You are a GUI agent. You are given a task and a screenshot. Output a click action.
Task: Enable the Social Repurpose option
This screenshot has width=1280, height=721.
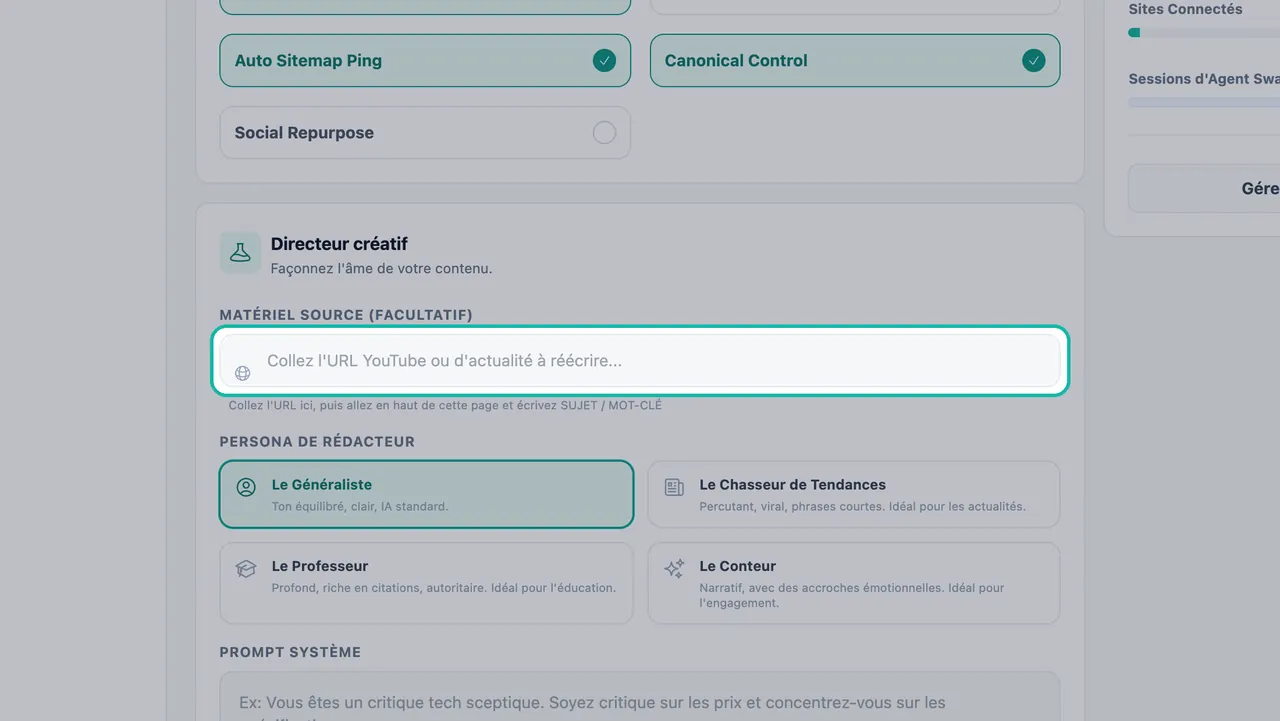click(425, 132)
